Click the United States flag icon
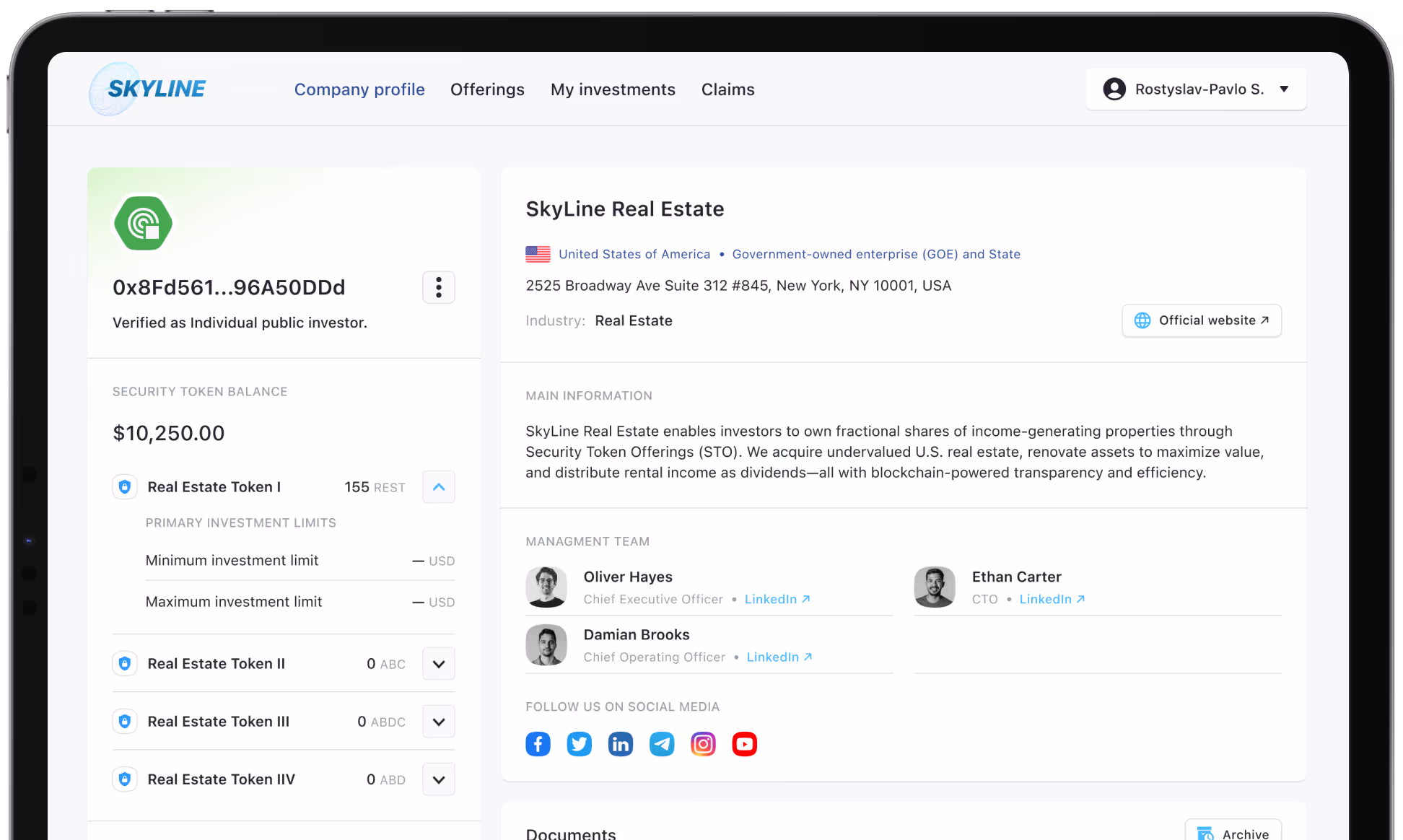 click(538, 254)
